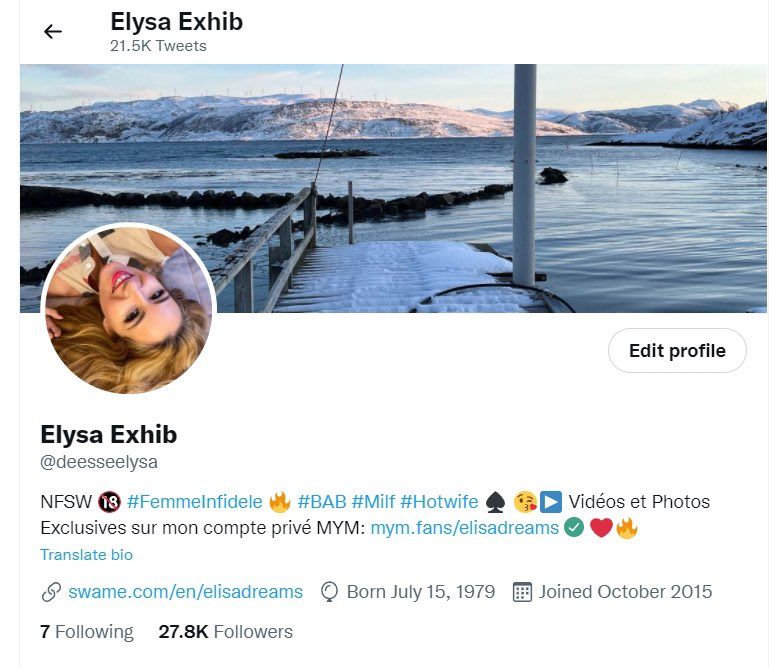View the 7 Following list

click(87, 632)
